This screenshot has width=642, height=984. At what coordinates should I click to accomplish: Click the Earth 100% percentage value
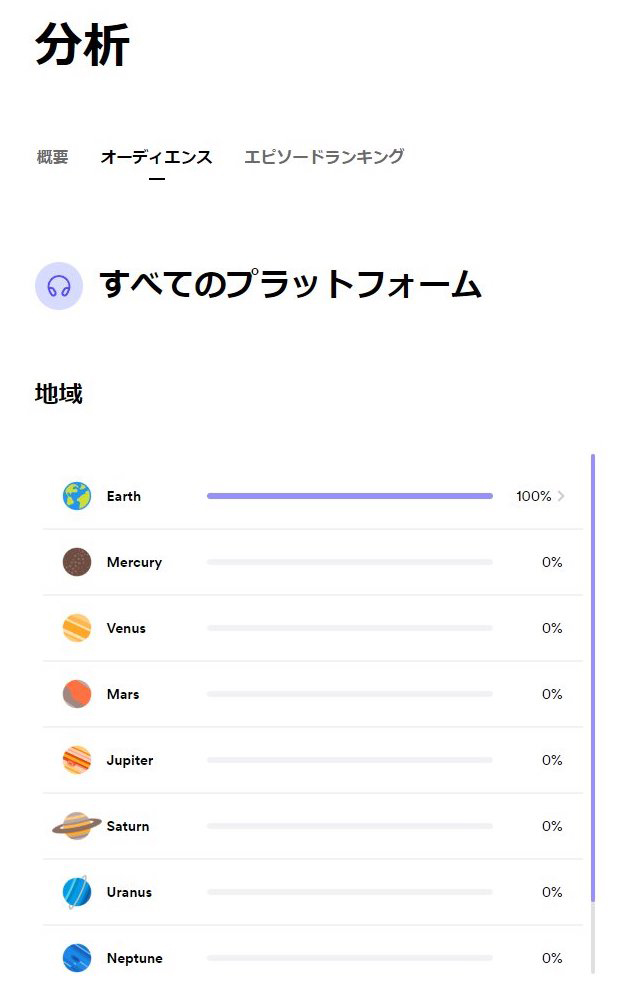tap(533, 496)
